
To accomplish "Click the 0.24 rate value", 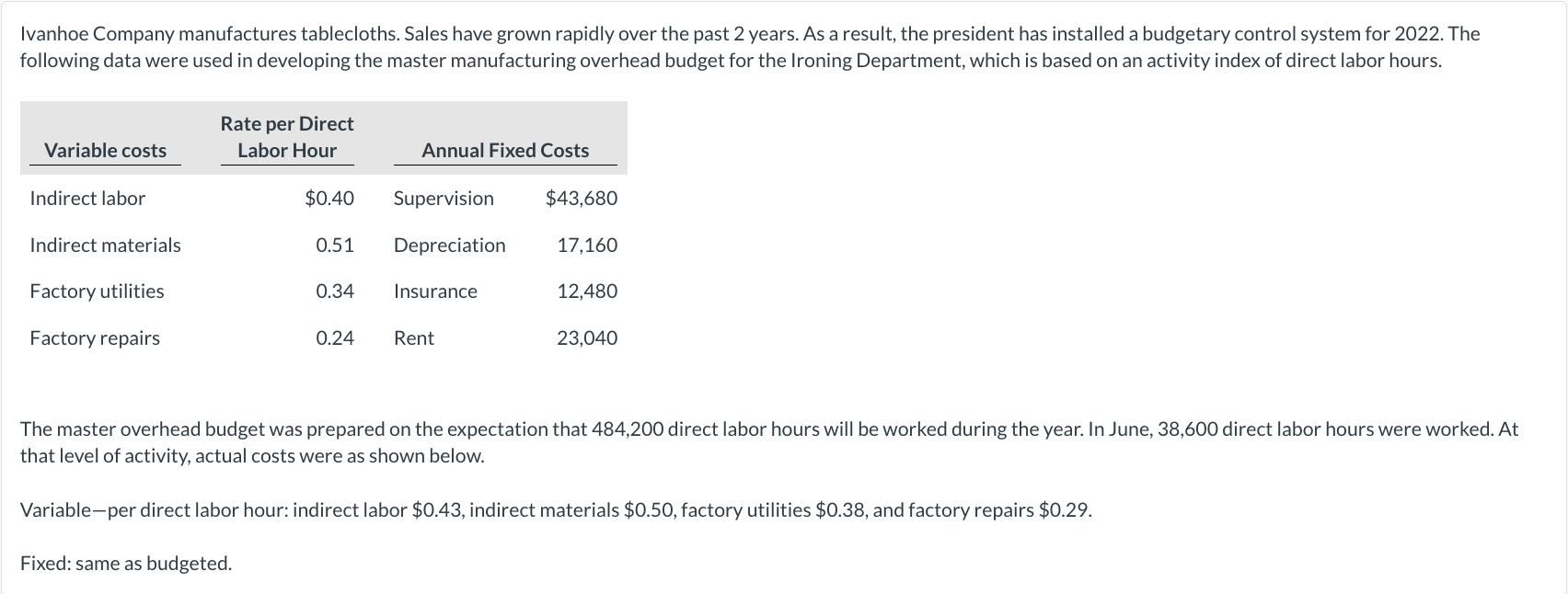I will click(x=334, y=337).
